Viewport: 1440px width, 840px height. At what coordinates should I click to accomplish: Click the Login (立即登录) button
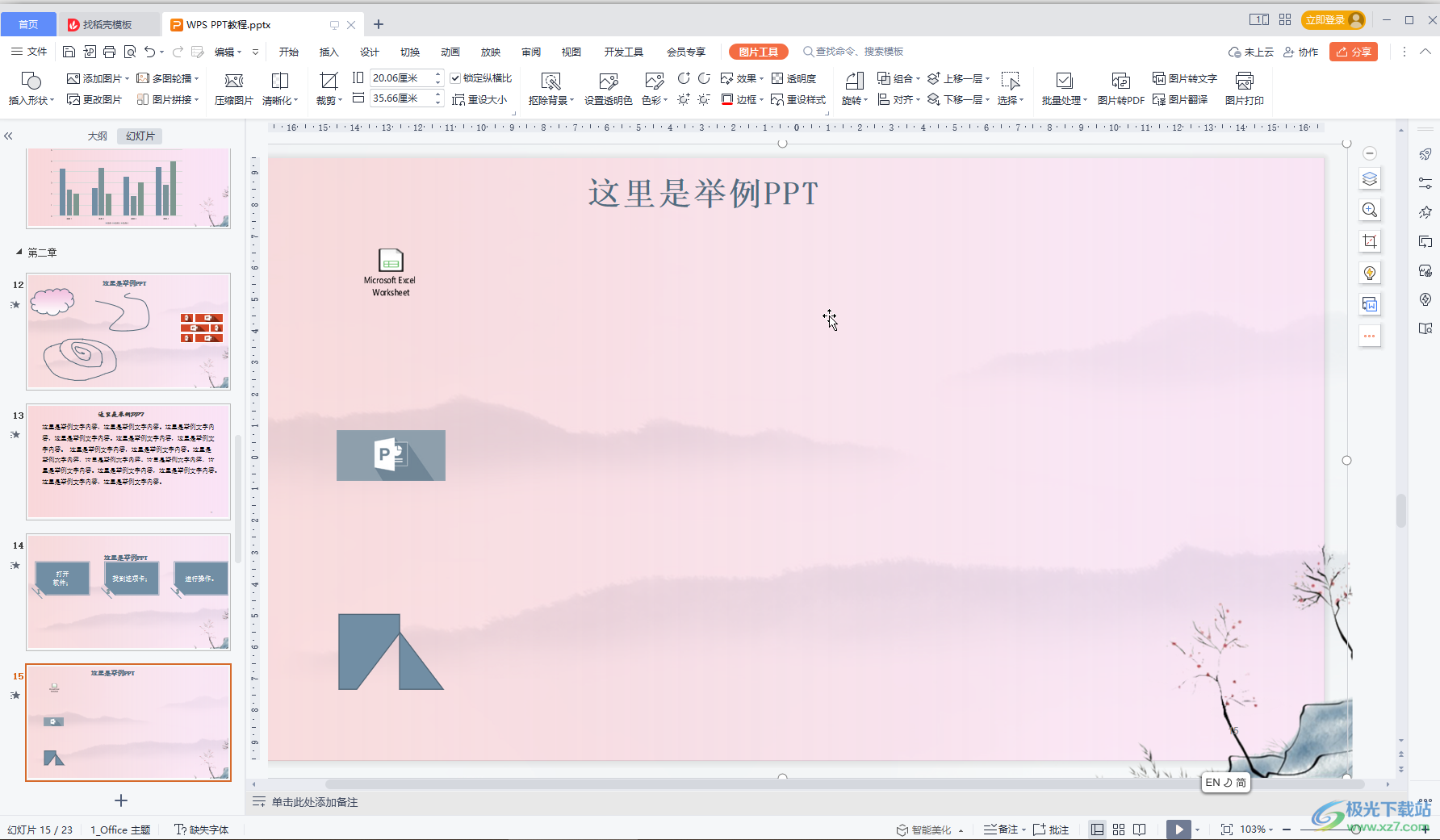point(1333,19)
